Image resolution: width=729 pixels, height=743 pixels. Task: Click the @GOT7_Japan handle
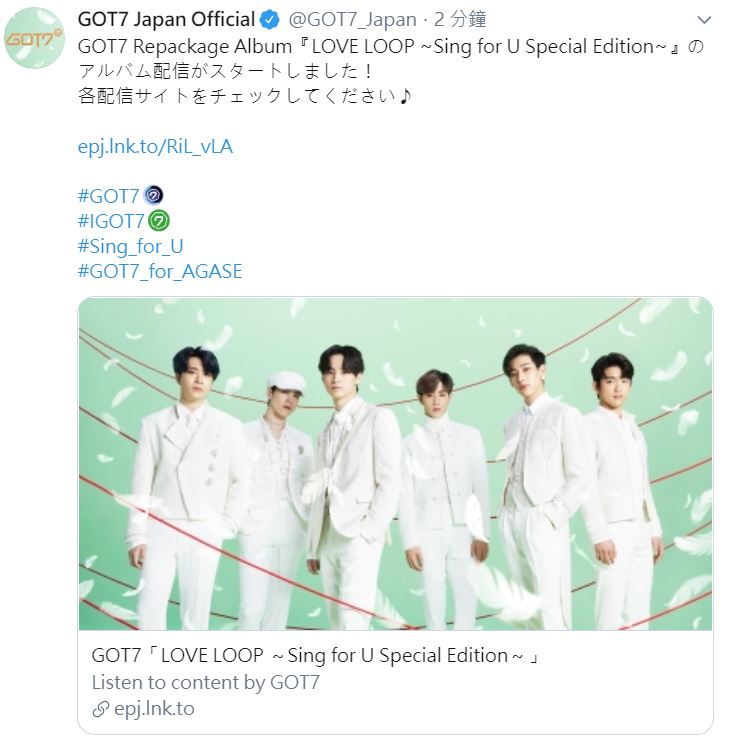[x=352, y=20]
